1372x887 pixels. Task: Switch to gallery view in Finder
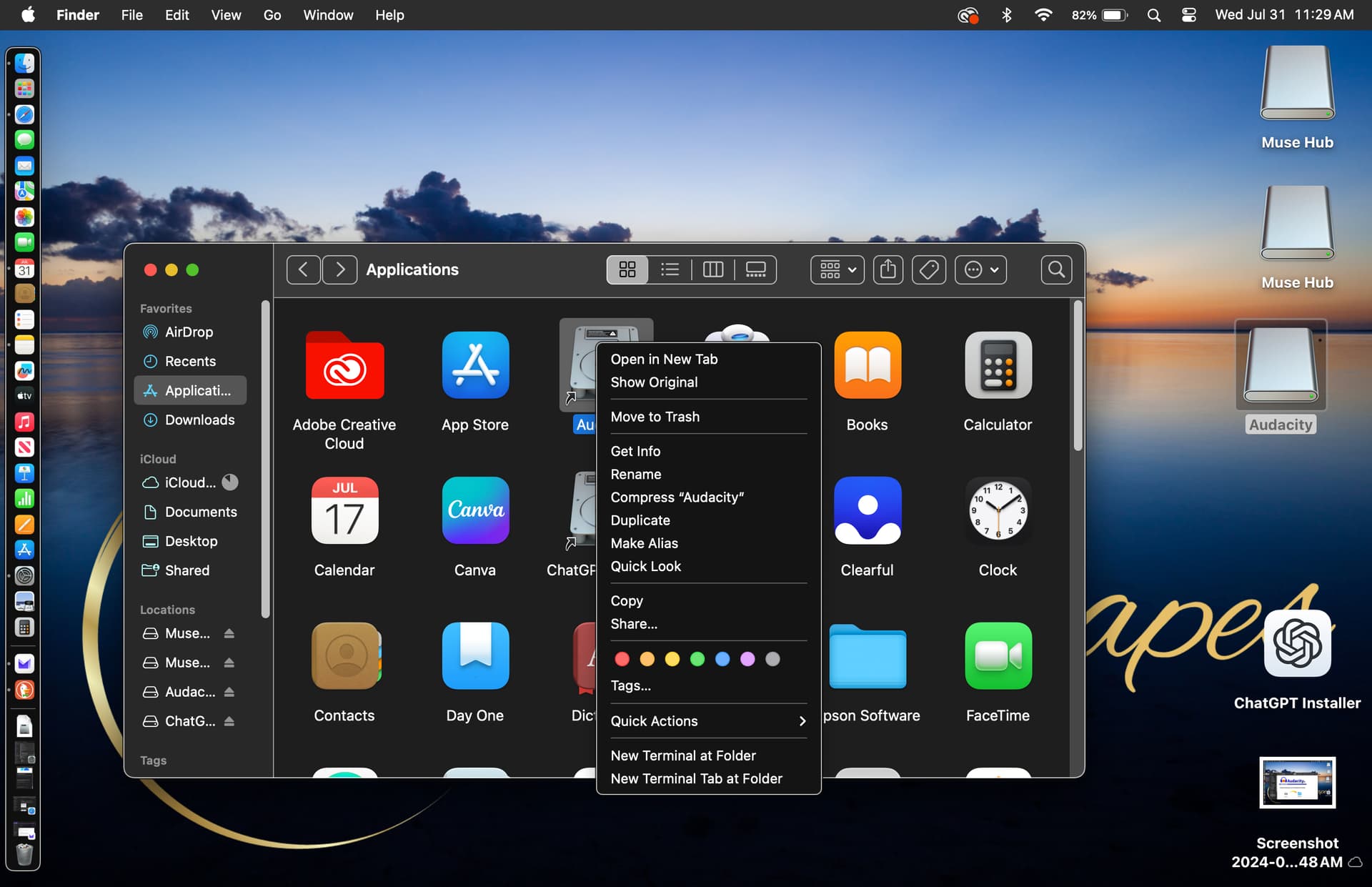(755, 269)
